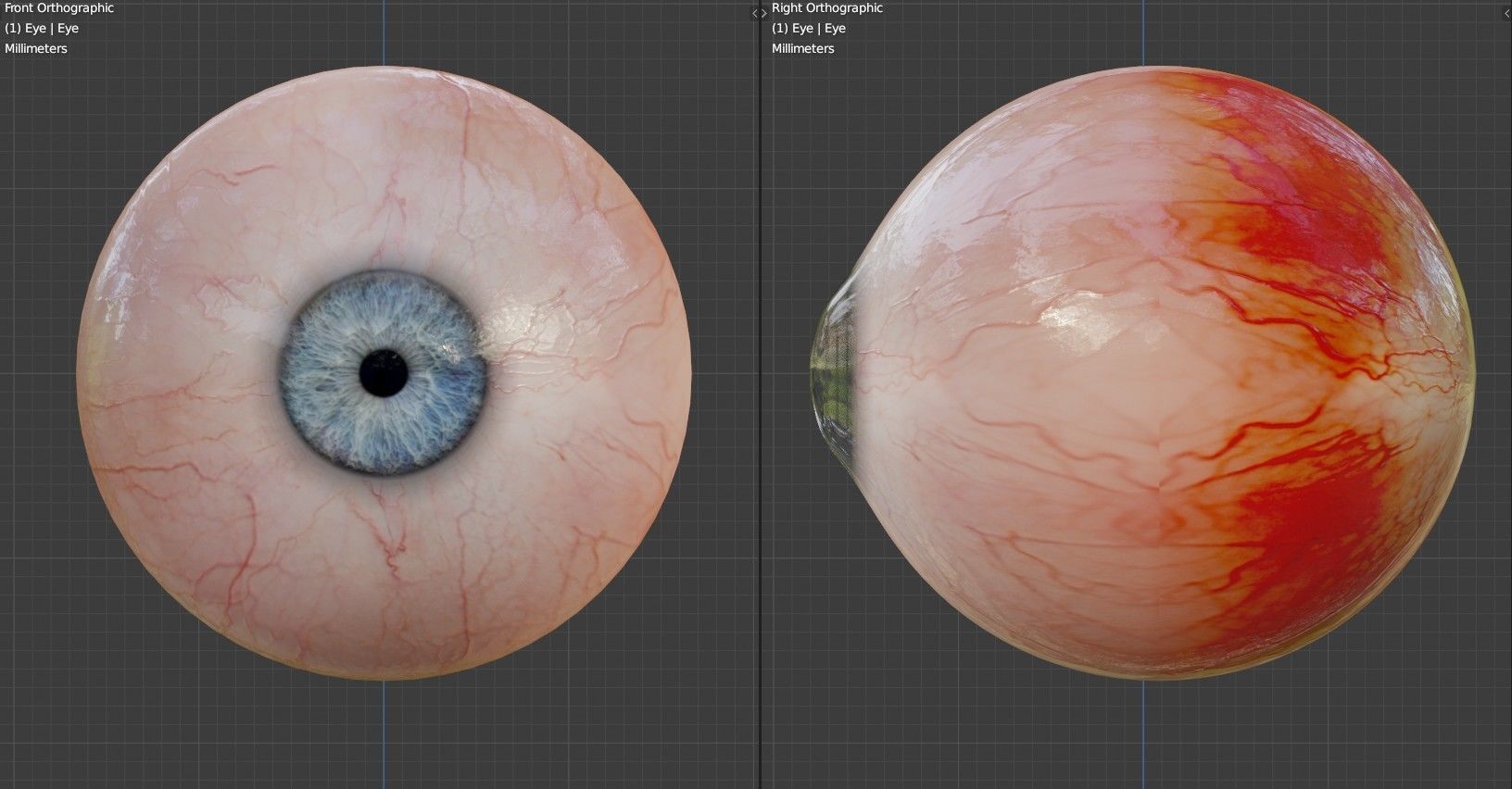The width and height of the screenshot is (1512, 789).
Task: Click 'Millimeters' text in the Front viewport
Action: (x=36, y=48)
